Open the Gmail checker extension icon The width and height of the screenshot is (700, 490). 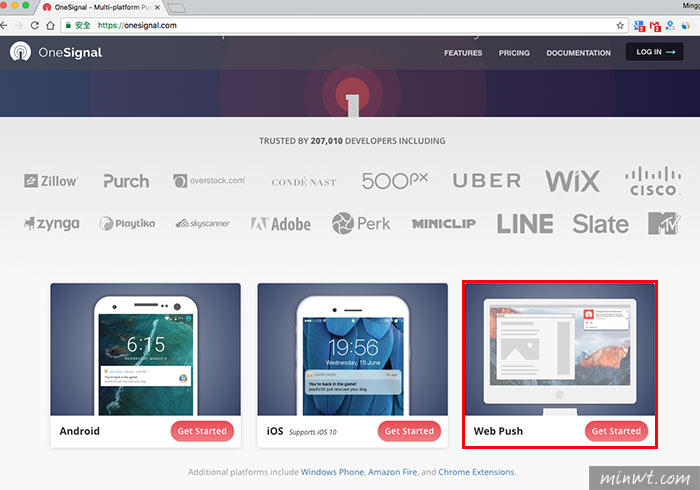coord(655,26)
